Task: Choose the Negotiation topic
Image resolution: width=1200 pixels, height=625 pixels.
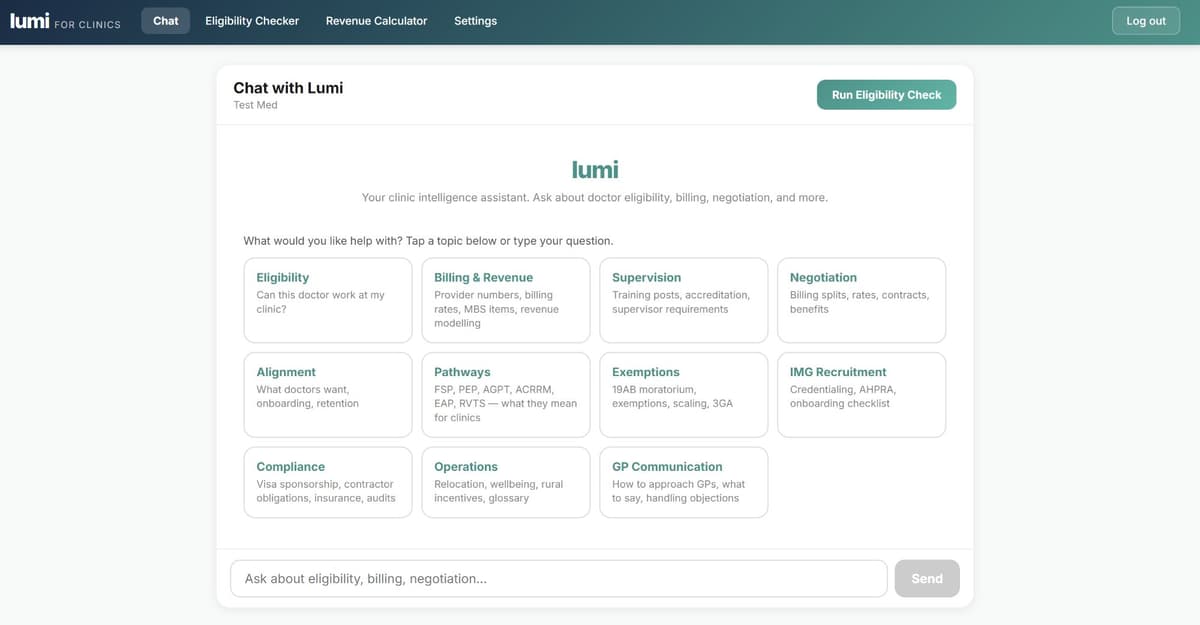Action: (860, 299)
